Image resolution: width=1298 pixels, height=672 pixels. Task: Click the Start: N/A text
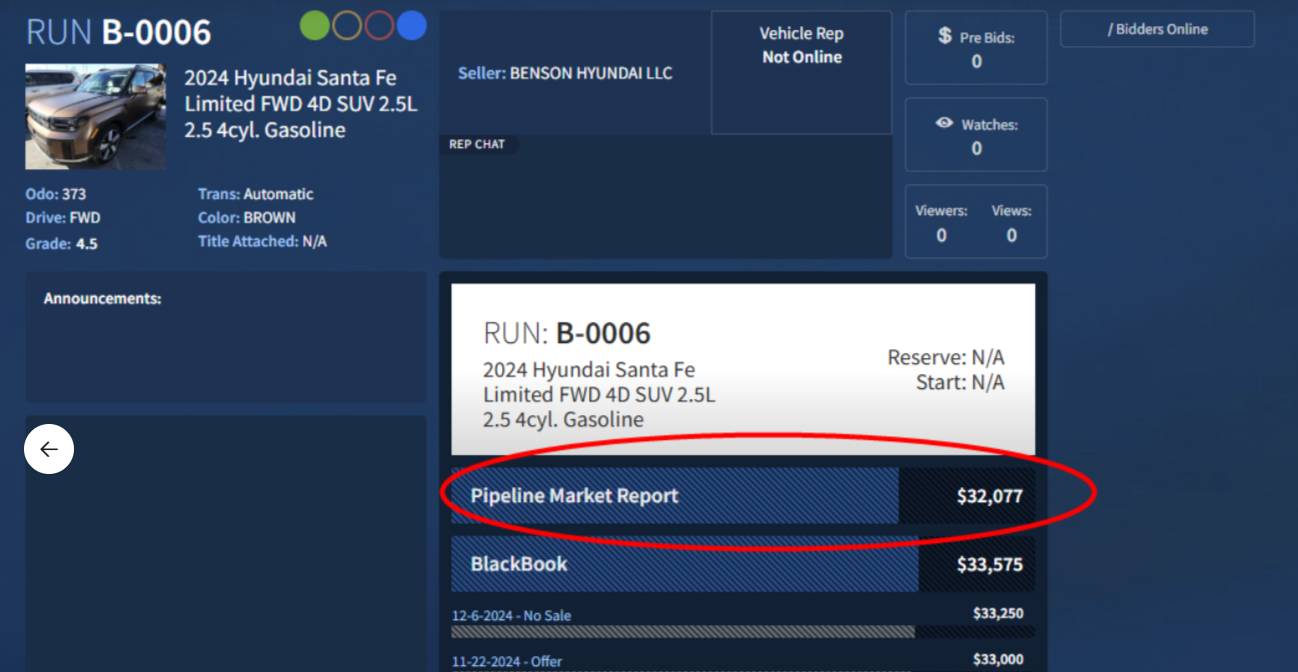960,382
